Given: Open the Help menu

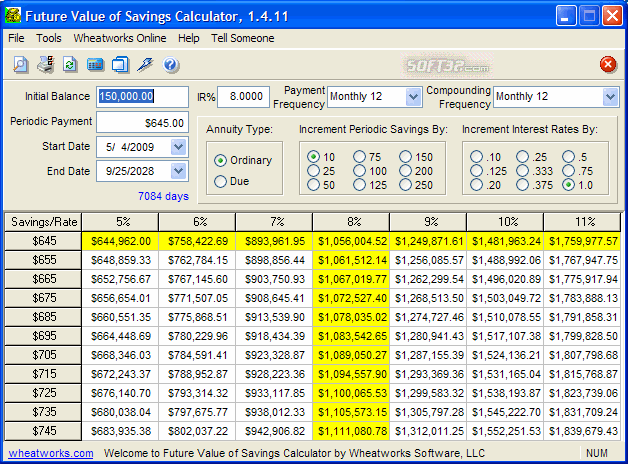Looking at the screenshot, I should tap(189, 38).
